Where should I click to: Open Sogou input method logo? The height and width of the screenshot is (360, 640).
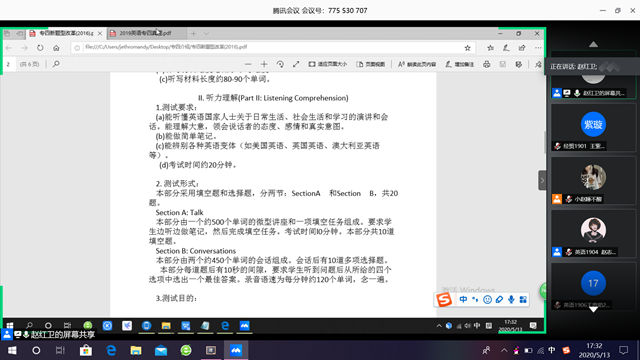pos(444,300)
